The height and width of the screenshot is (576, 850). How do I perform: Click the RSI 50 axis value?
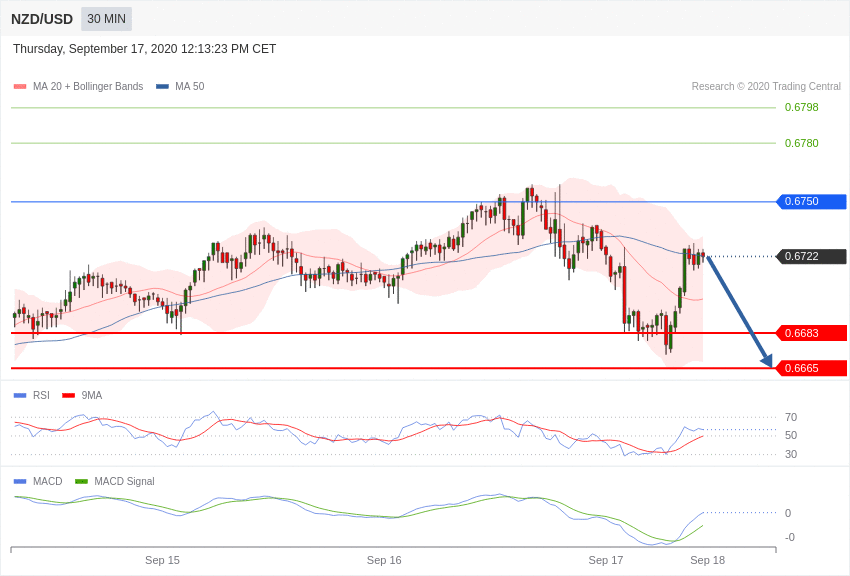[x=791, y=435]
